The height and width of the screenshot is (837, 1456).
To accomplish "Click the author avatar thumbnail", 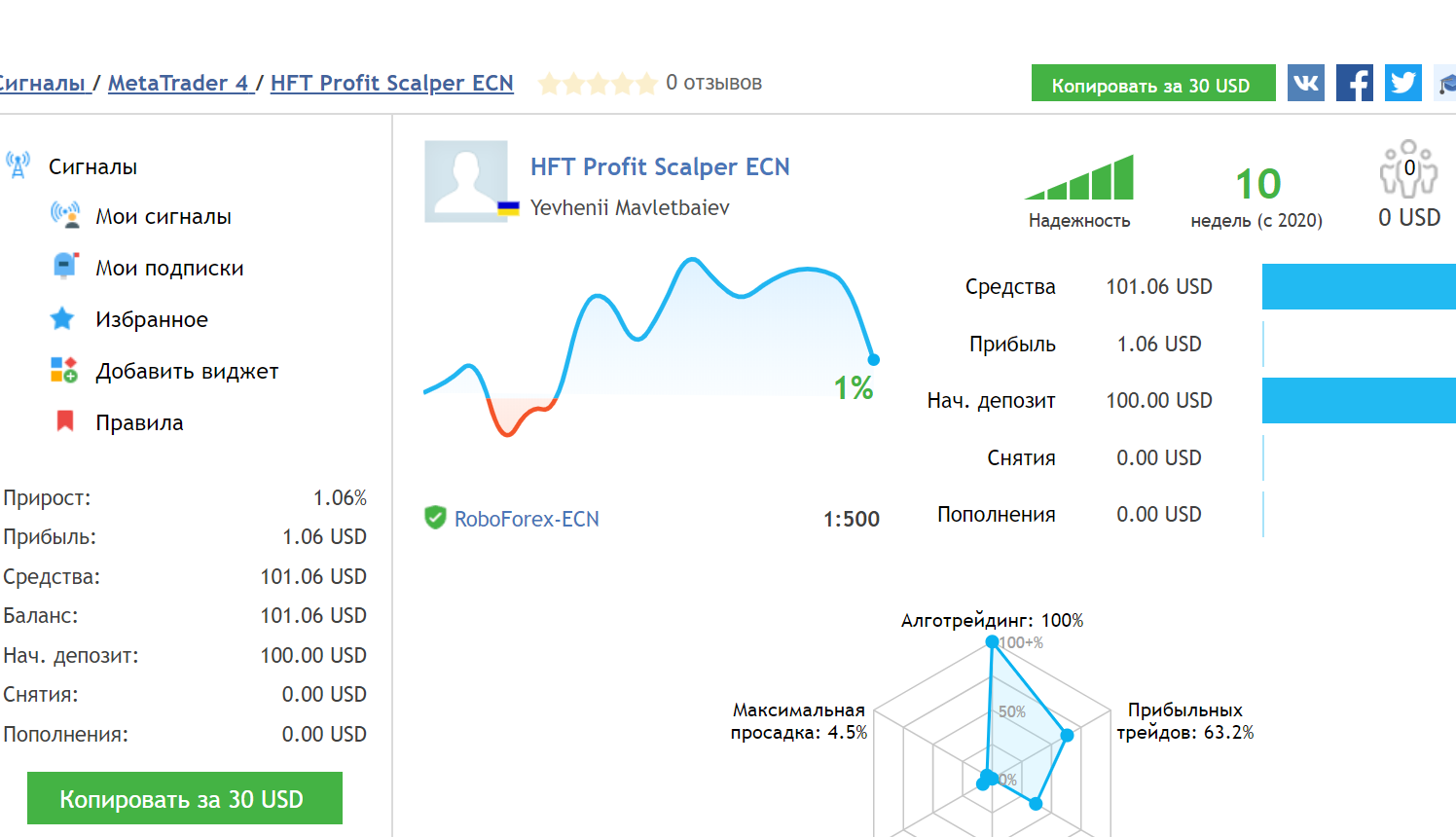I will tap(466, 181).
